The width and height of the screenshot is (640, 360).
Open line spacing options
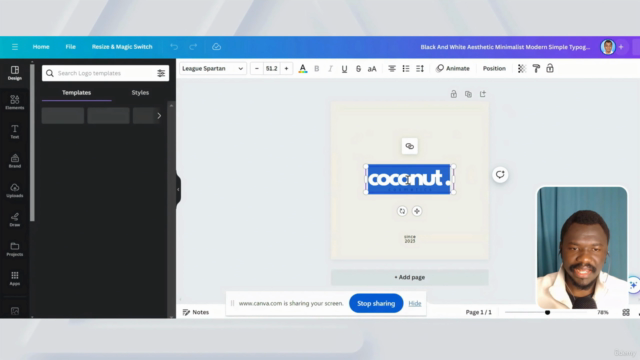point(420,69)
